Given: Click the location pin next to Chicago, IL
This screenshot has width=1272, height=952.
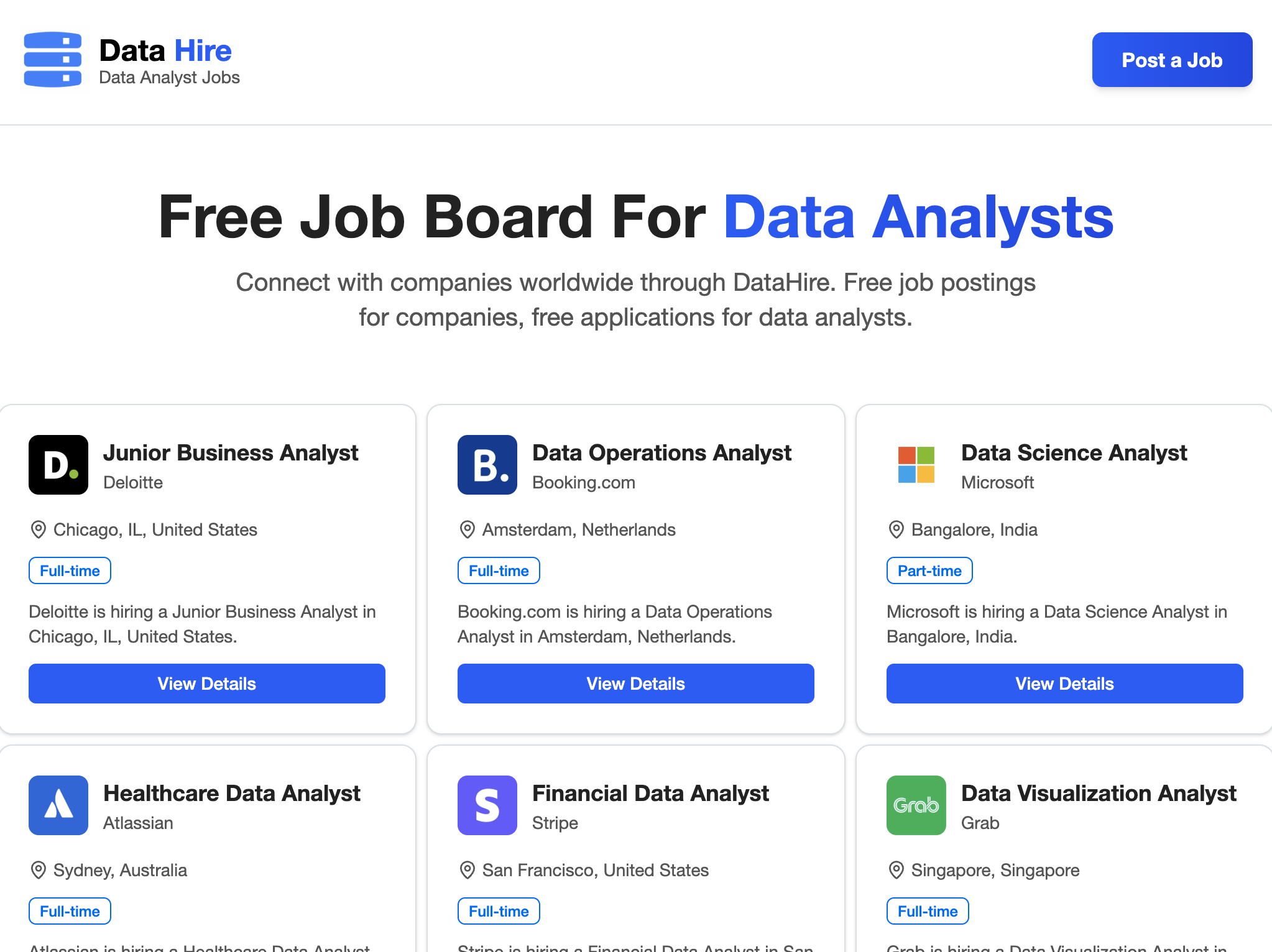Looking at the screenshot, I should point(38,529).
